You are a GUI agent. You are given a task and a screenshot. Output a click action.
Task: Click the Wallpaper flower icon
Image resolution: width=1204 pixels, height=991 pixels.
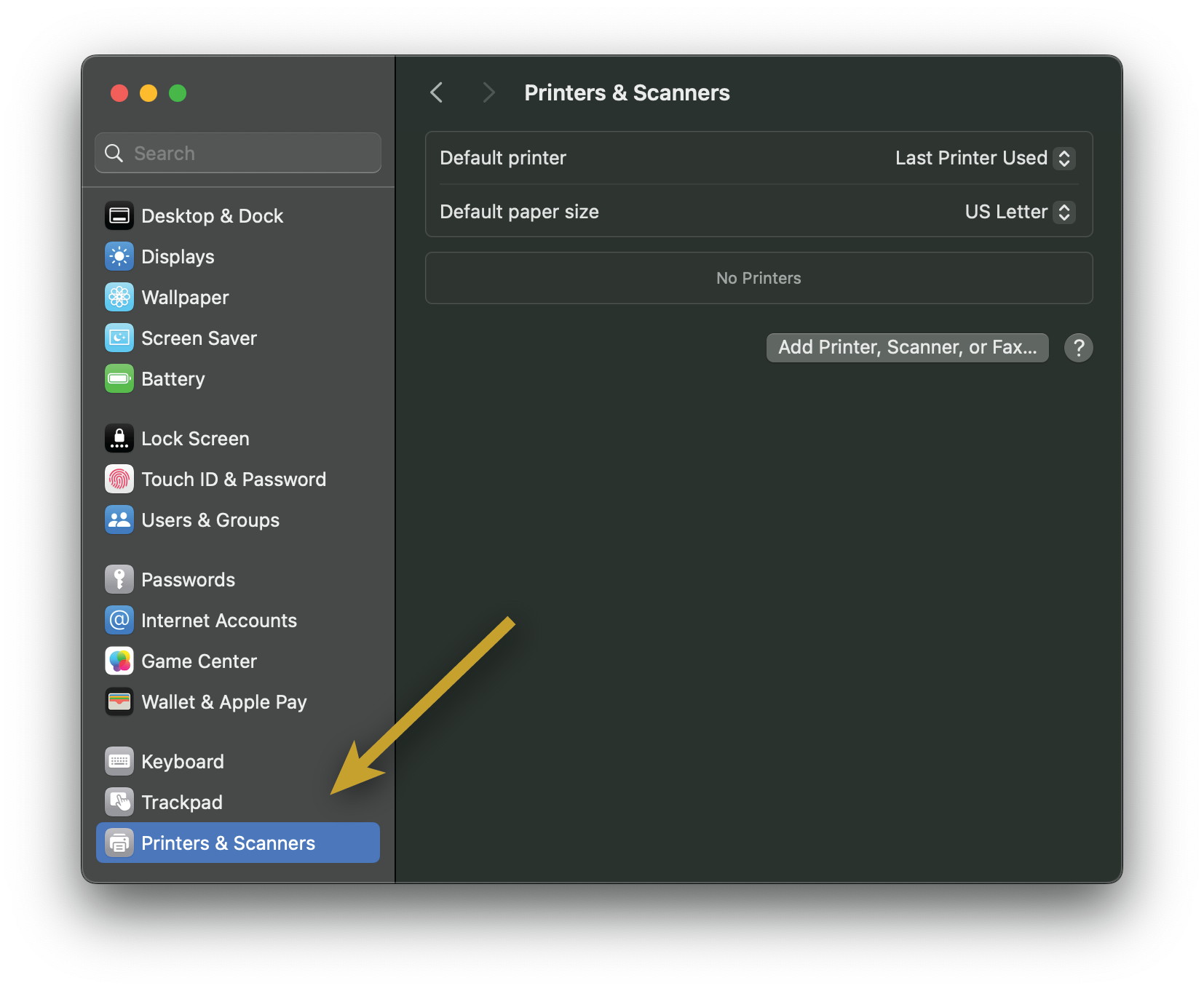[x=119, y=298]
